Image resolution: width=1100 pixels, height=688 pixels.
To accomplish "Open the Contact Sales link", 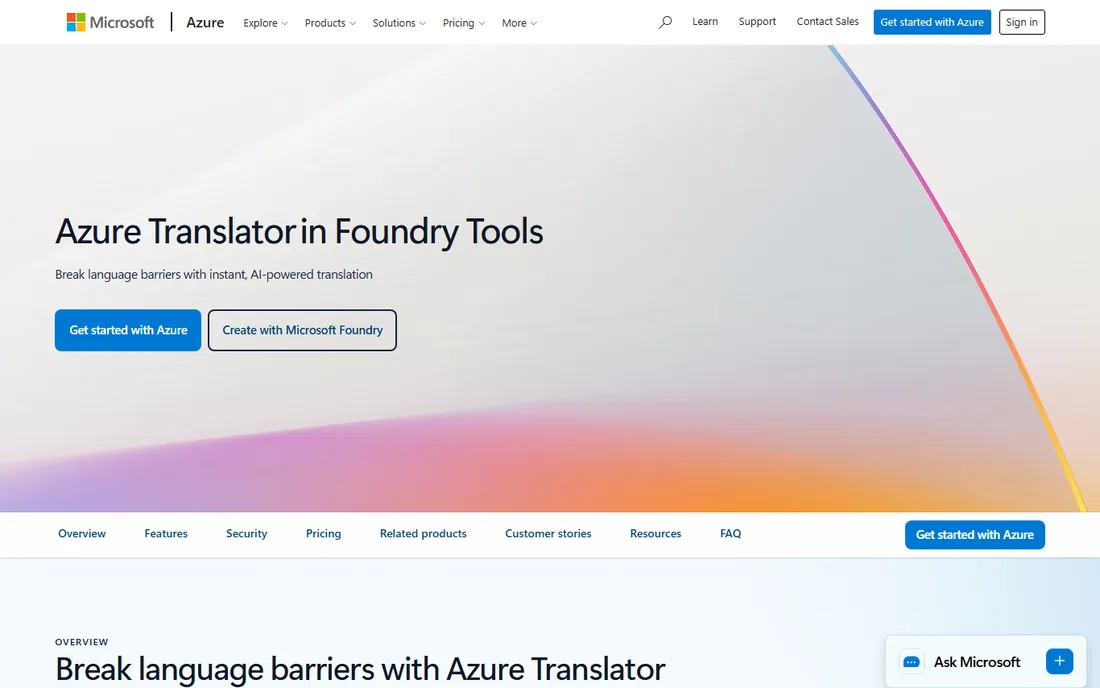I will (x=827, y=22).
